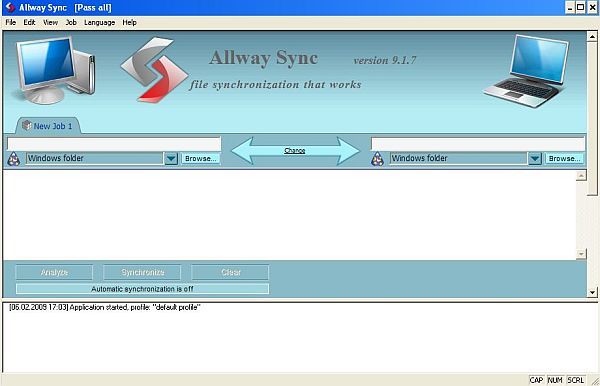Expand left folder type dropdown arrow

tap(171, 158)
